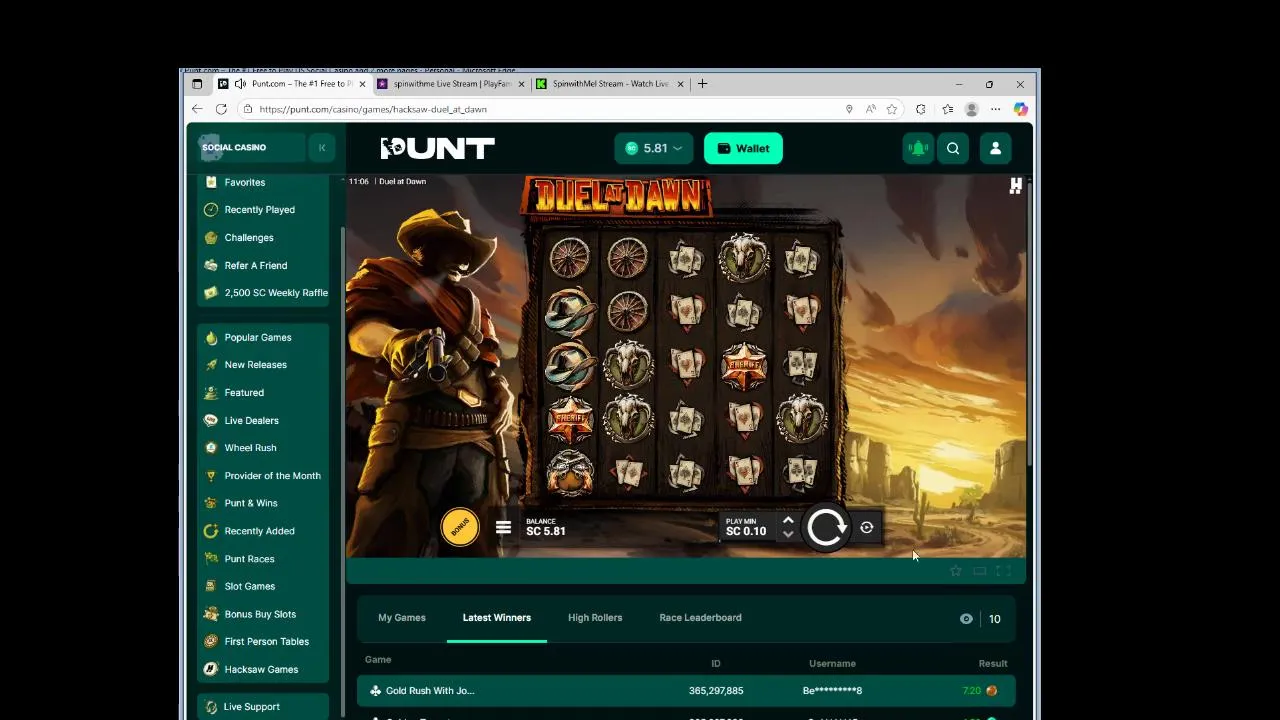Switch to High Rollers tab
Viewport: 1280px width, 720px height.
(x=595, y=618)
